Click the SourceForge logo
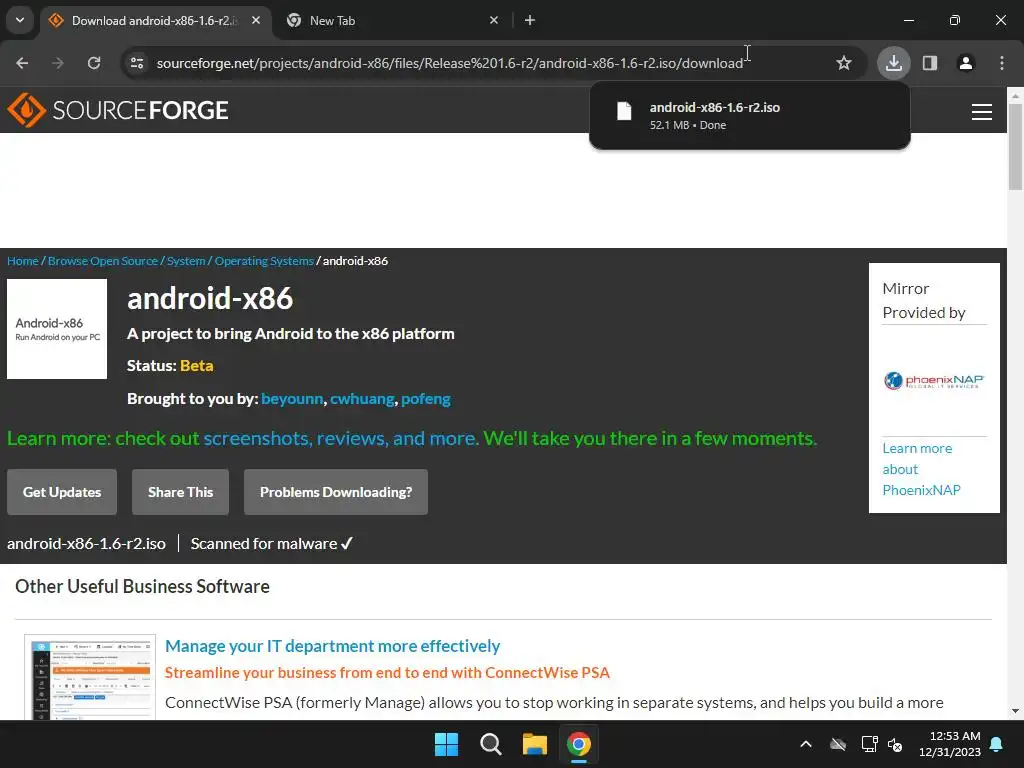The width and height of the screenshot is (1024, 768). tap(118, 110)
